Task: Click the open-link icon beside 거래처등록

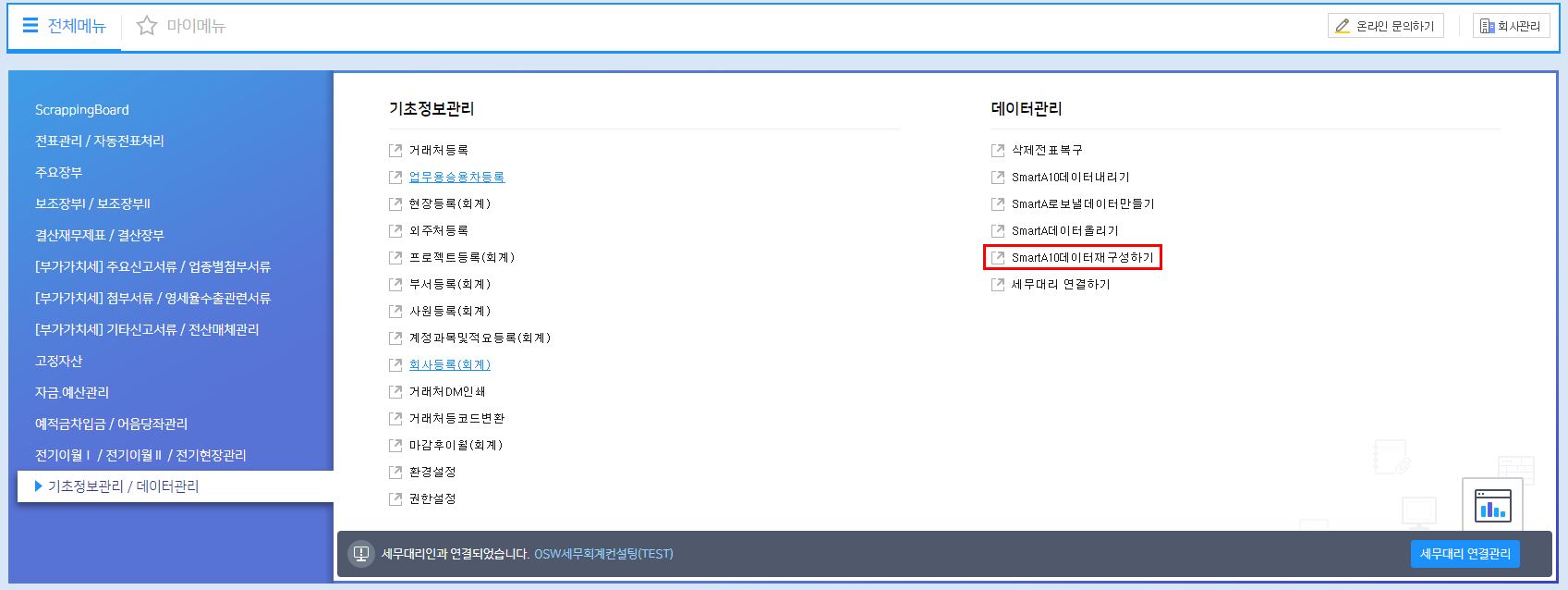Action: pyautogui.click(x=395, y=150)
